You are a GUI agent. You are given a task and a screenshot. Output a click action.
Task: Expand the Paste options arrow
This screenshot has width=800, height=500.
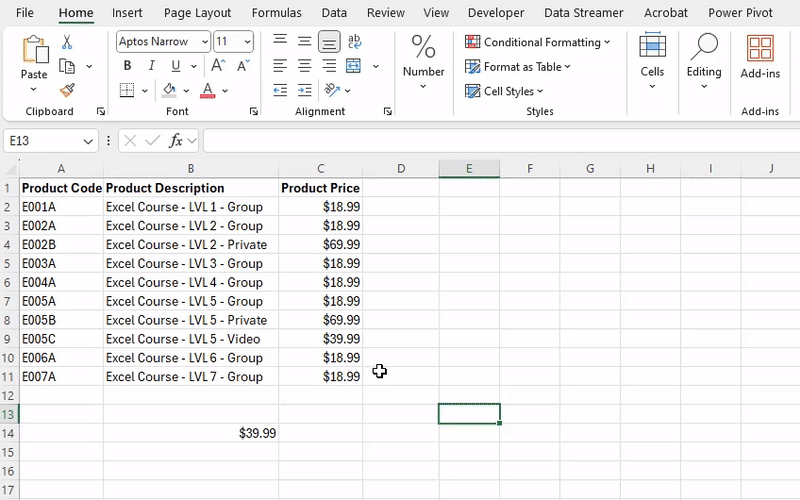tap(34, 89)
